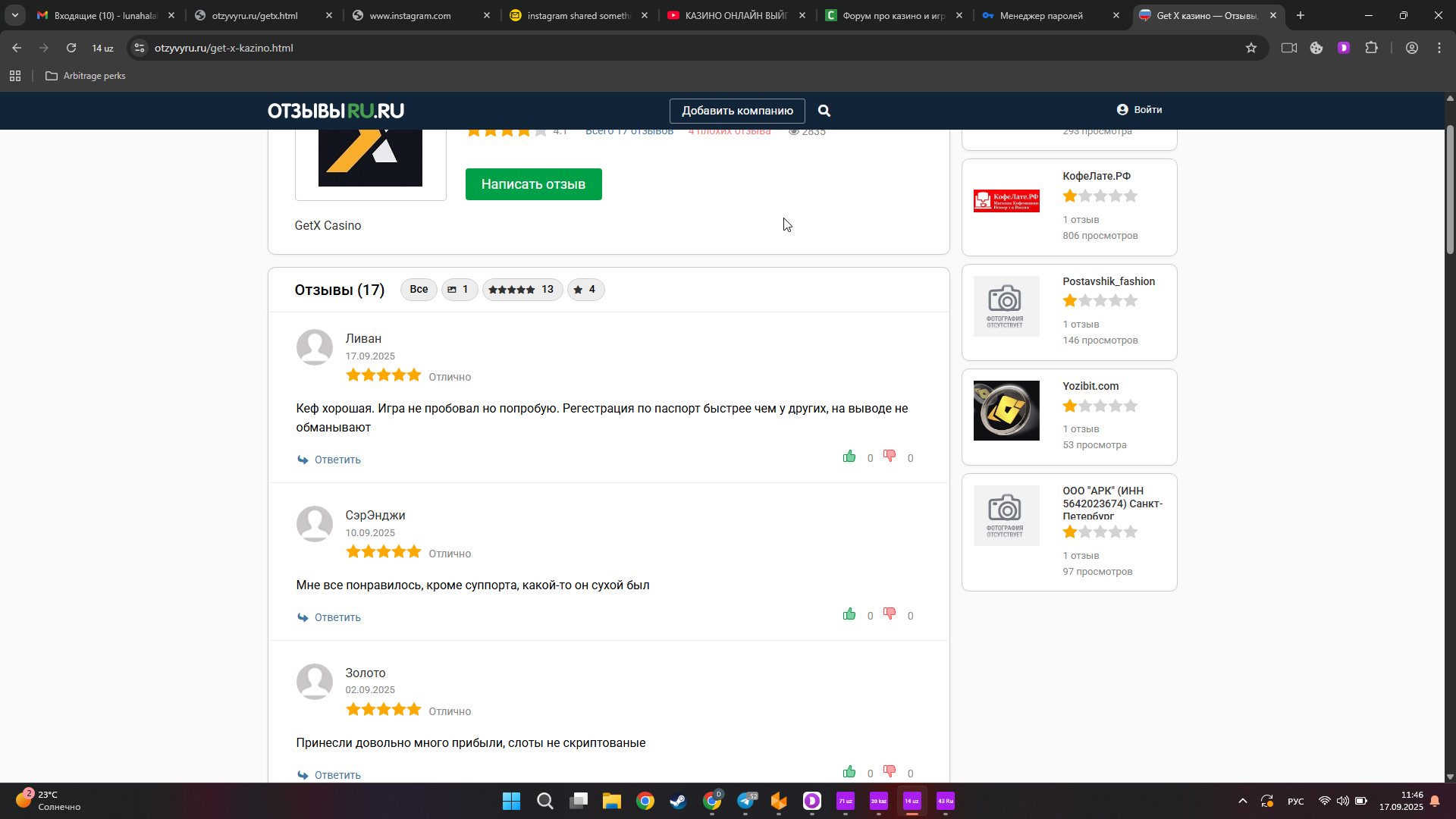The image size is (1456, 819).
Task: Open Telegram from the taskbar
Action: [x=746, y=801]
